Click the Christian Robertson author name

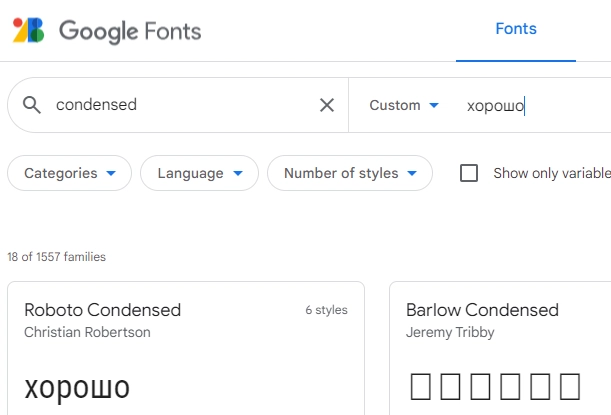(87, 332)
